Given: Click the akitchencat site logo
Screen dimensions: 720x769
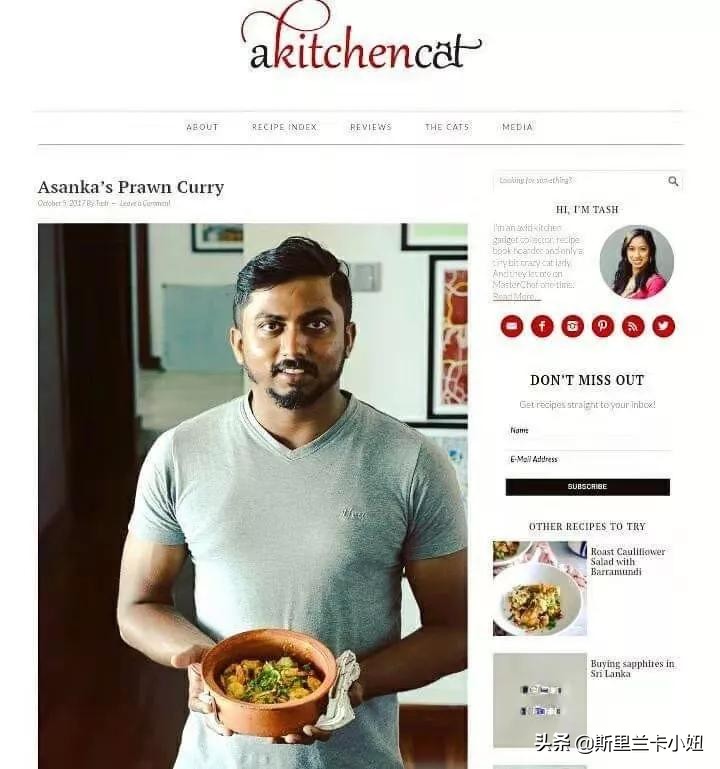Looking at the screenshot, I should click(361, 38).
